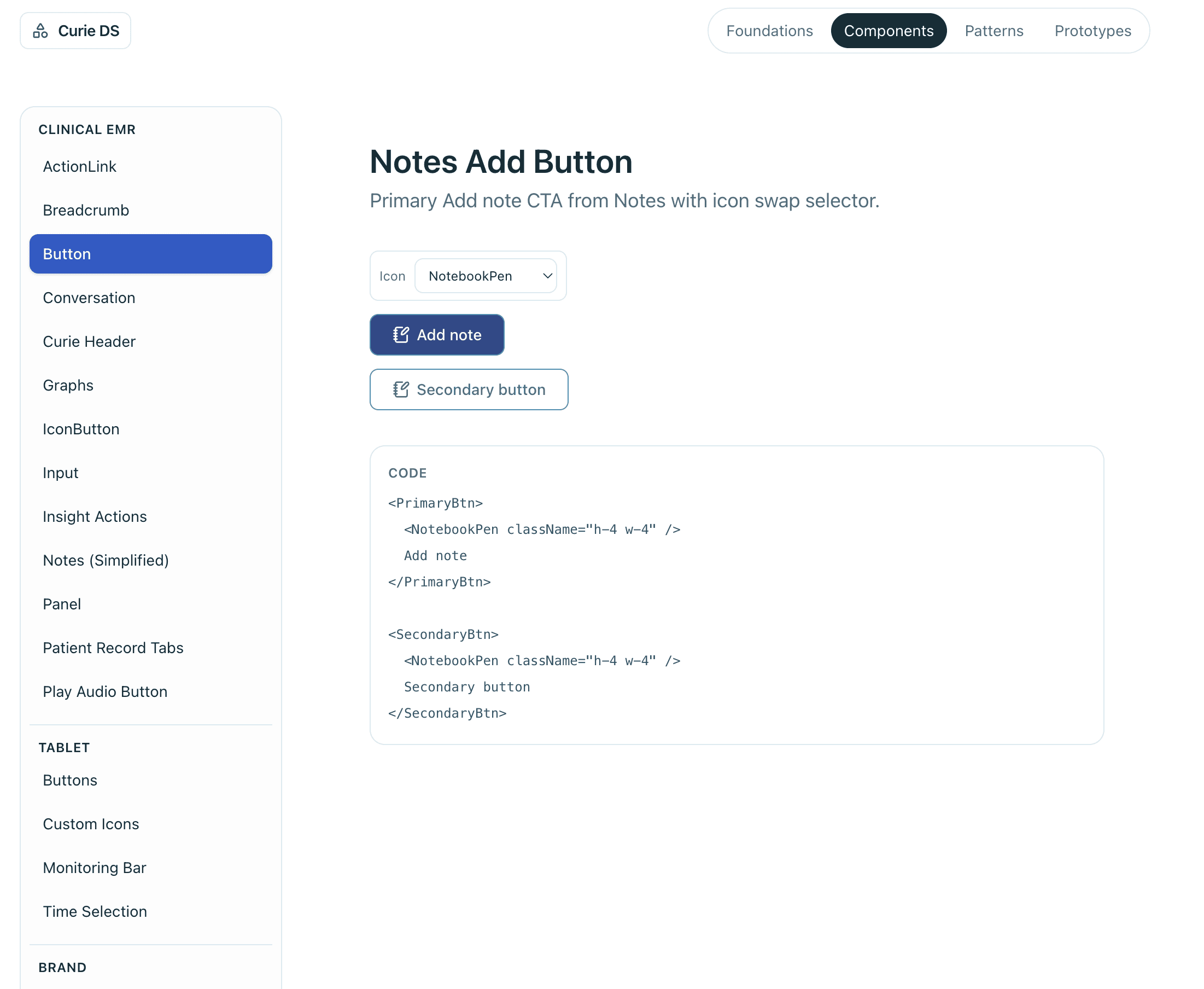1204x989 pixels.
Task: Click the Curie DS logo icon
Action: click(40, 31)
